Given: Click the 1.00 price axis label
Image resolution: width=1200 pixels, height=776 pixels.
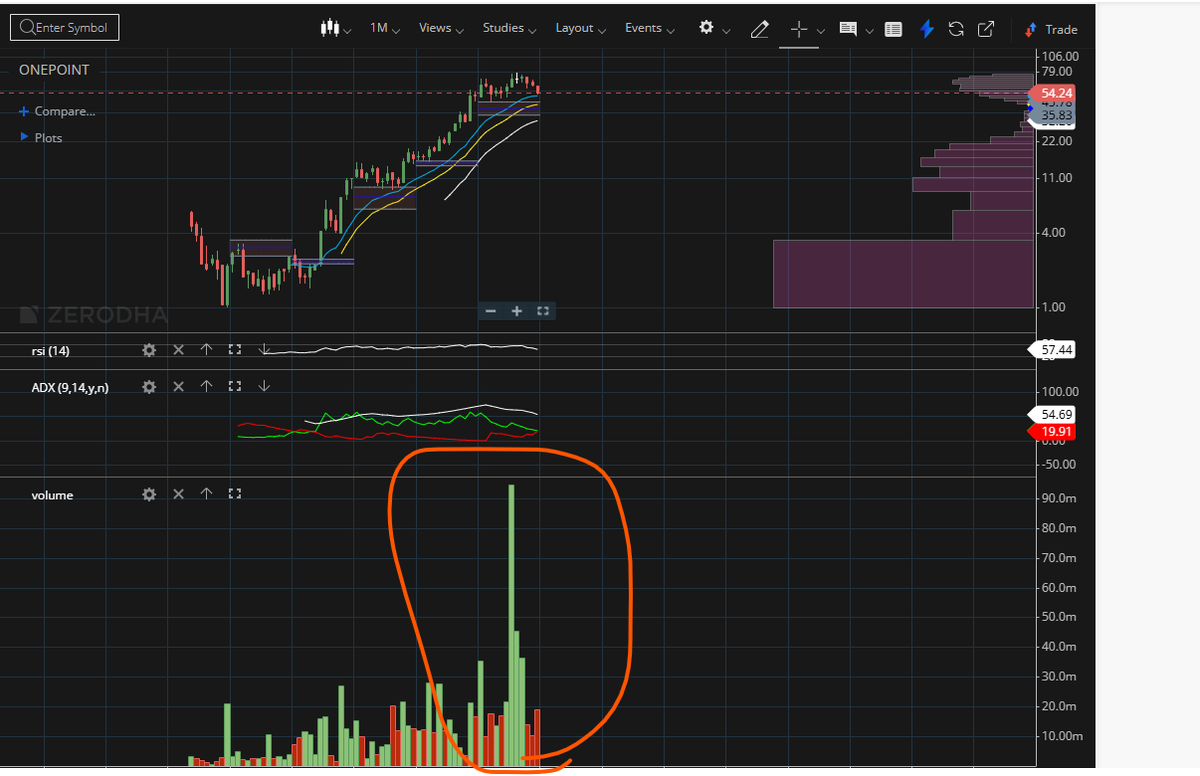Looking at the screenshot, I should (x=1055, y=307).
